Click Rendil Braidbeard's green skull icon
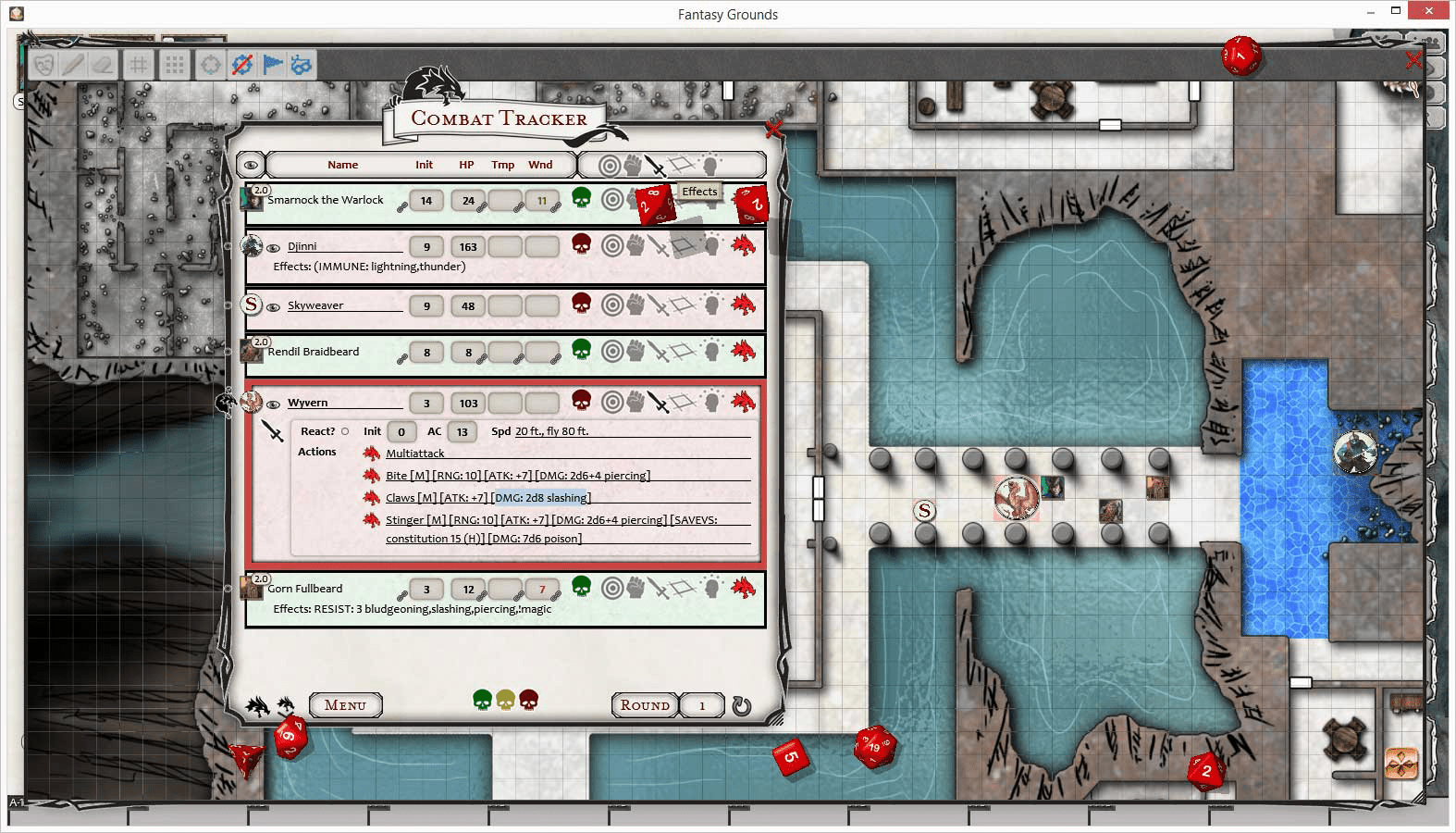1456x833 pixels. [581, 349]
